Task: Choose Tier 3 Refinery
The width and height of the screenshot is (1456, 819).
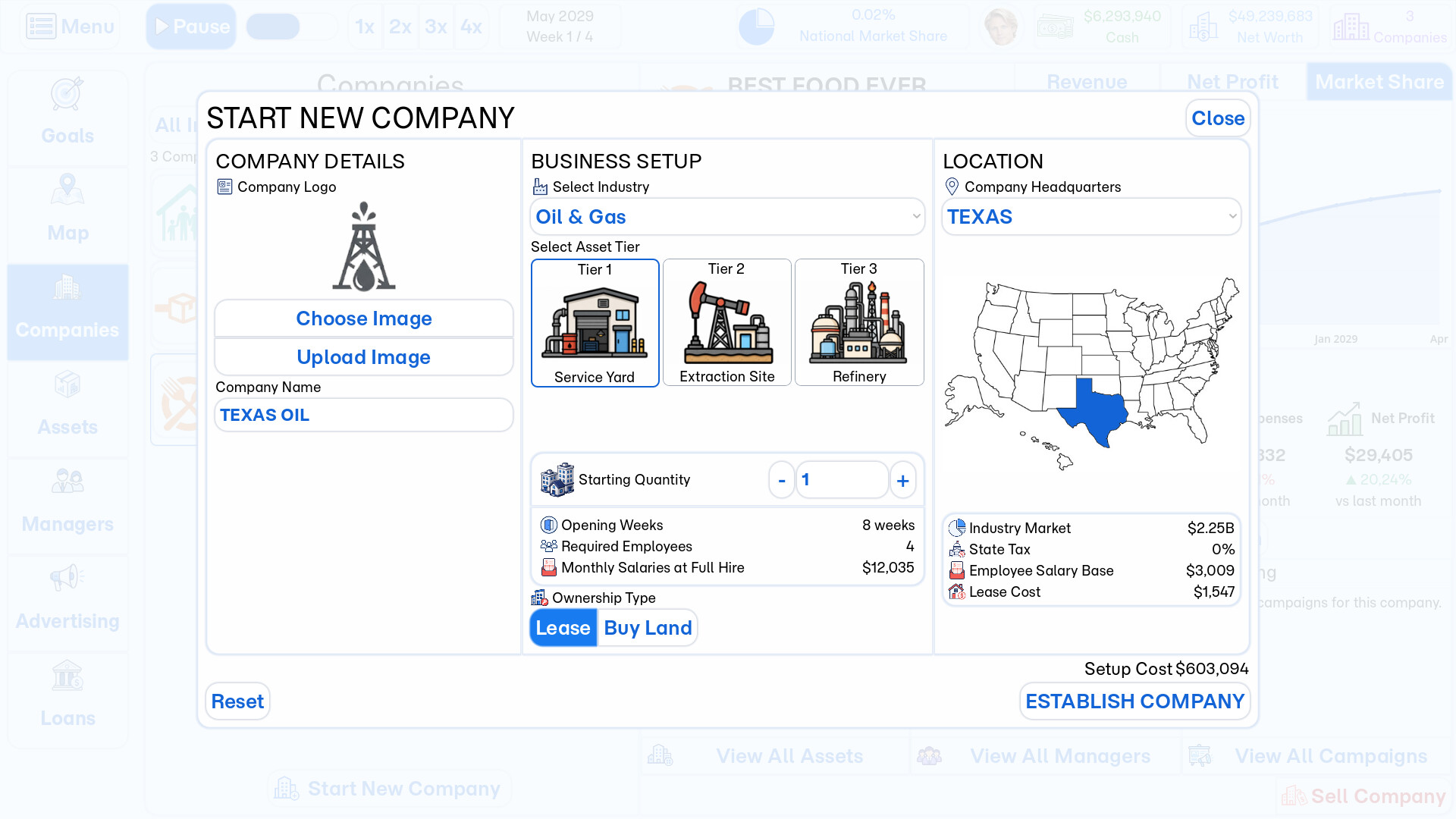Action: (859, 323)
